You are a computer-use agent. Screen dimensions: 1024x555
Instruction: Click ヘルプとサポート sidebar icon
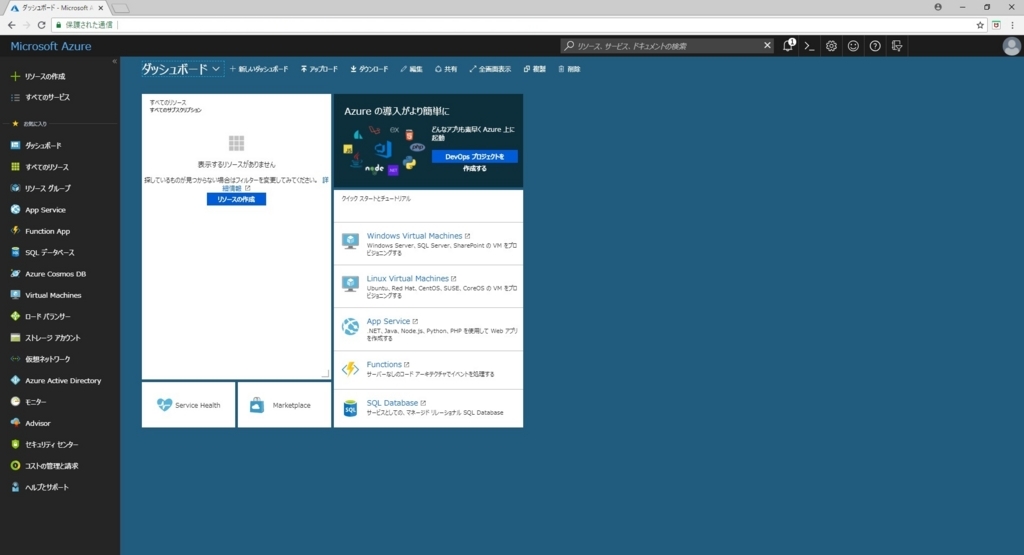tap(15, 487)
